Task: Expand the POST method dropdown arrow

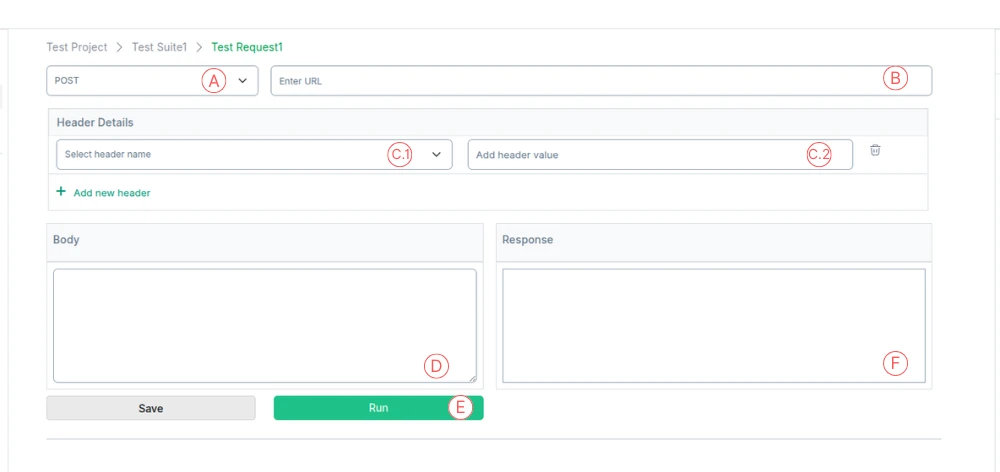Action: 243,81
